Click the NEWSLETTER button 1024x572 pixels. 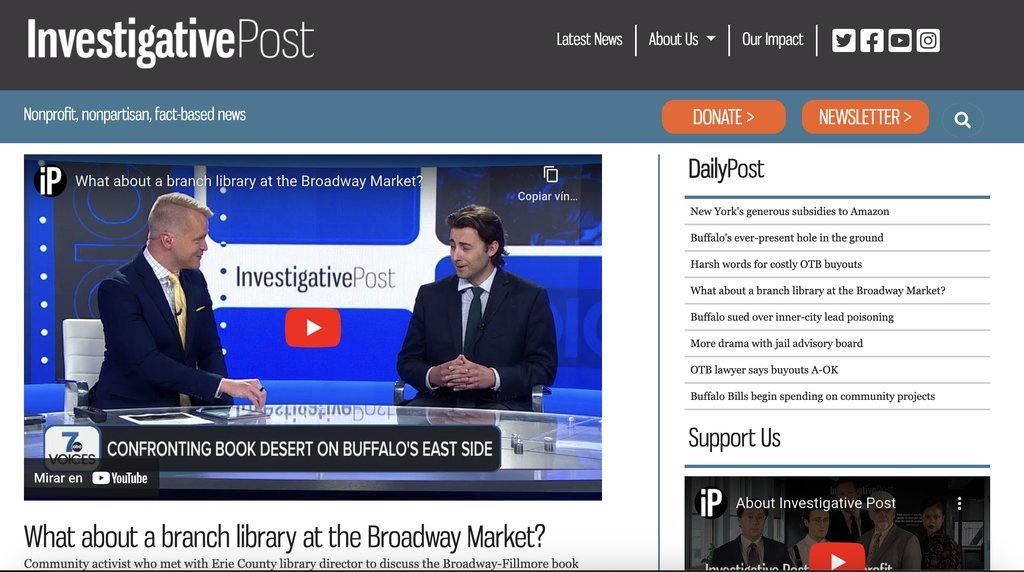click(865, 117)
